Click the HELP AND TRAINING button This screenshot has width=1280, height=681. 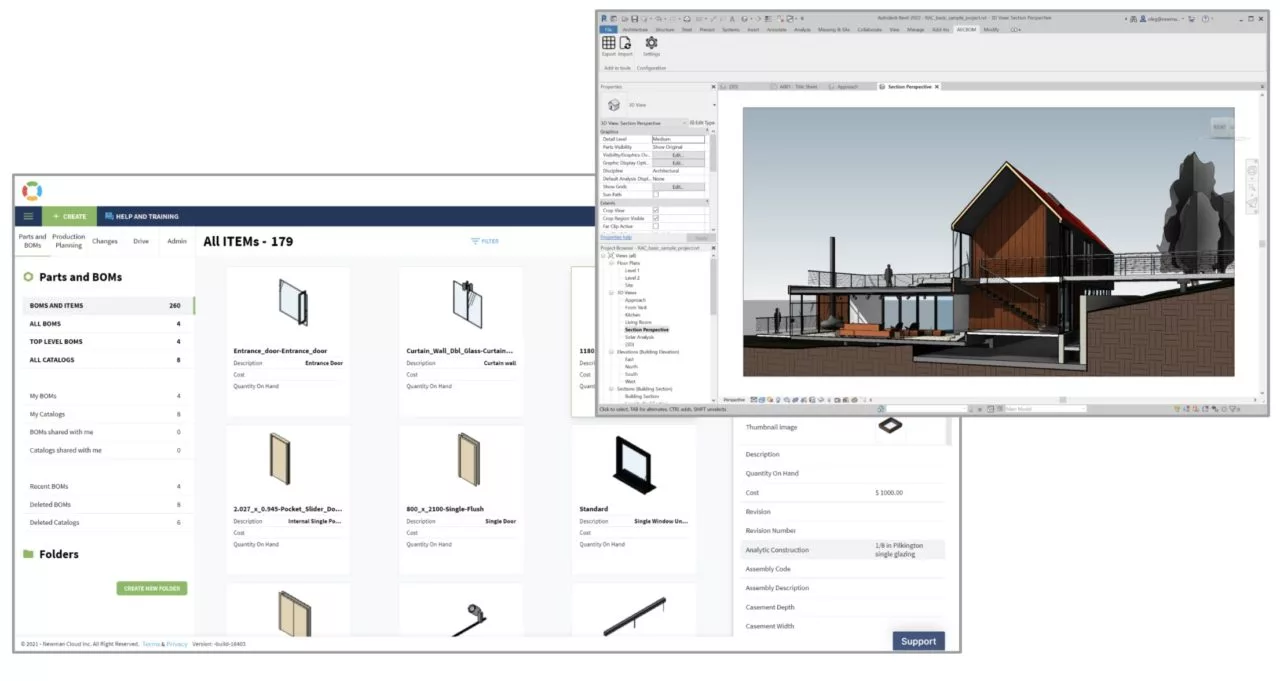point(141,216)
